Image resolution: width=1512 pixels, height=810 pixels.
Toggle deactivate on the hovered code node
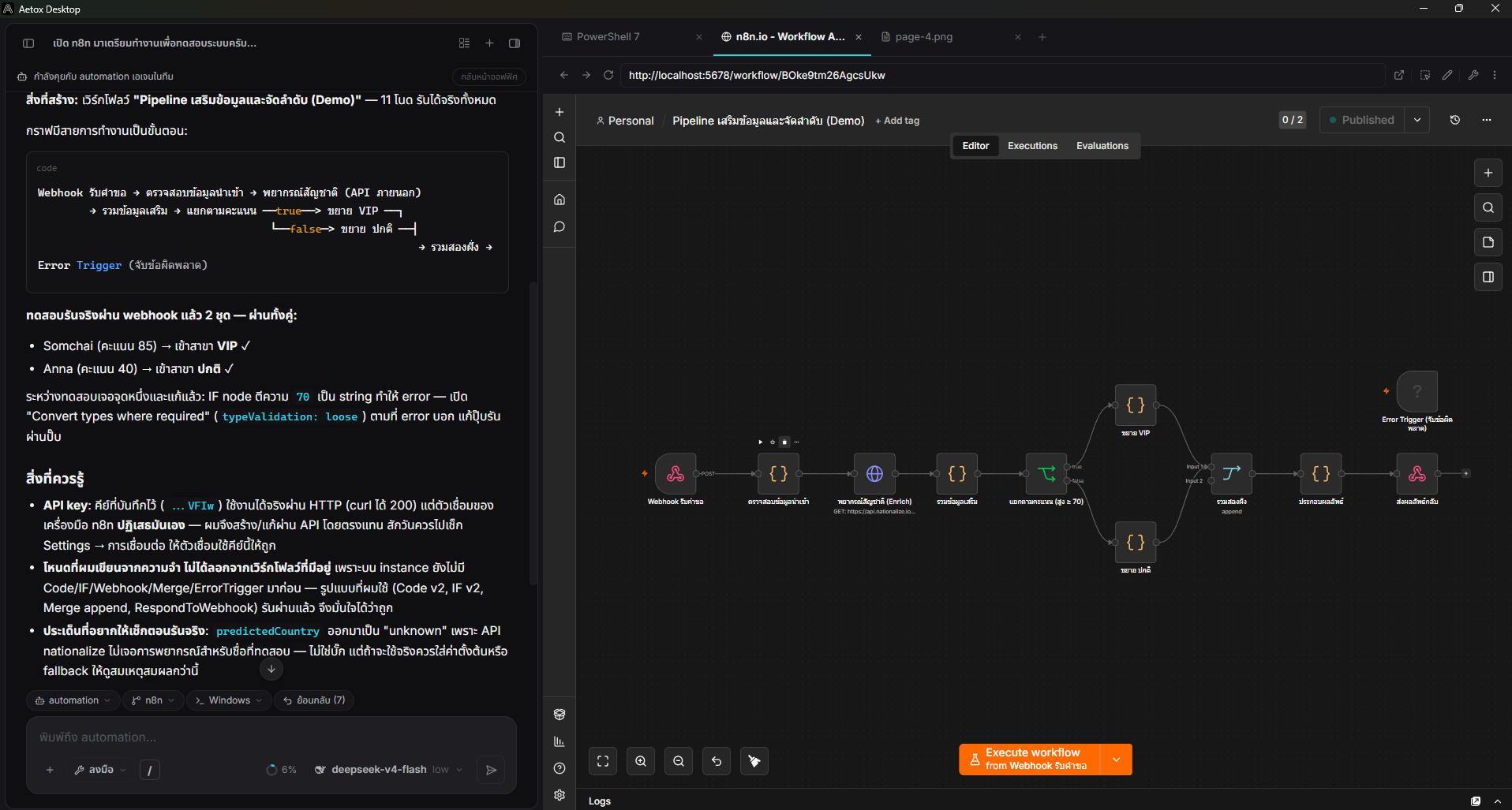pos(773,442)
